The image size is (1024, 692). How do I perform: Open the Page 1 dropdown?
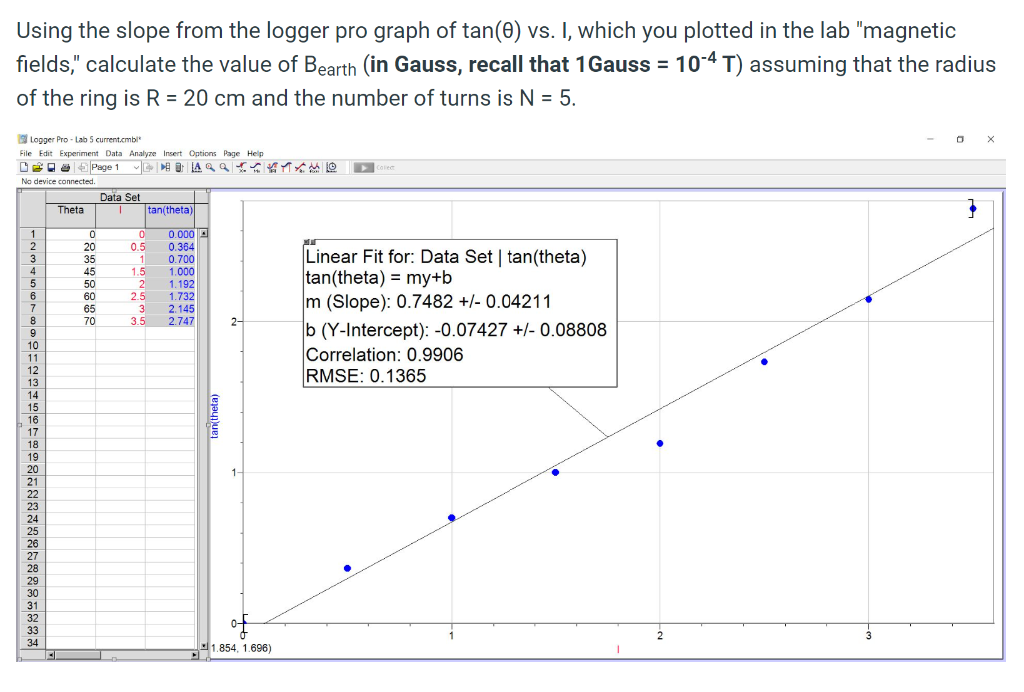pyautogui.click(x=137, y=167)
